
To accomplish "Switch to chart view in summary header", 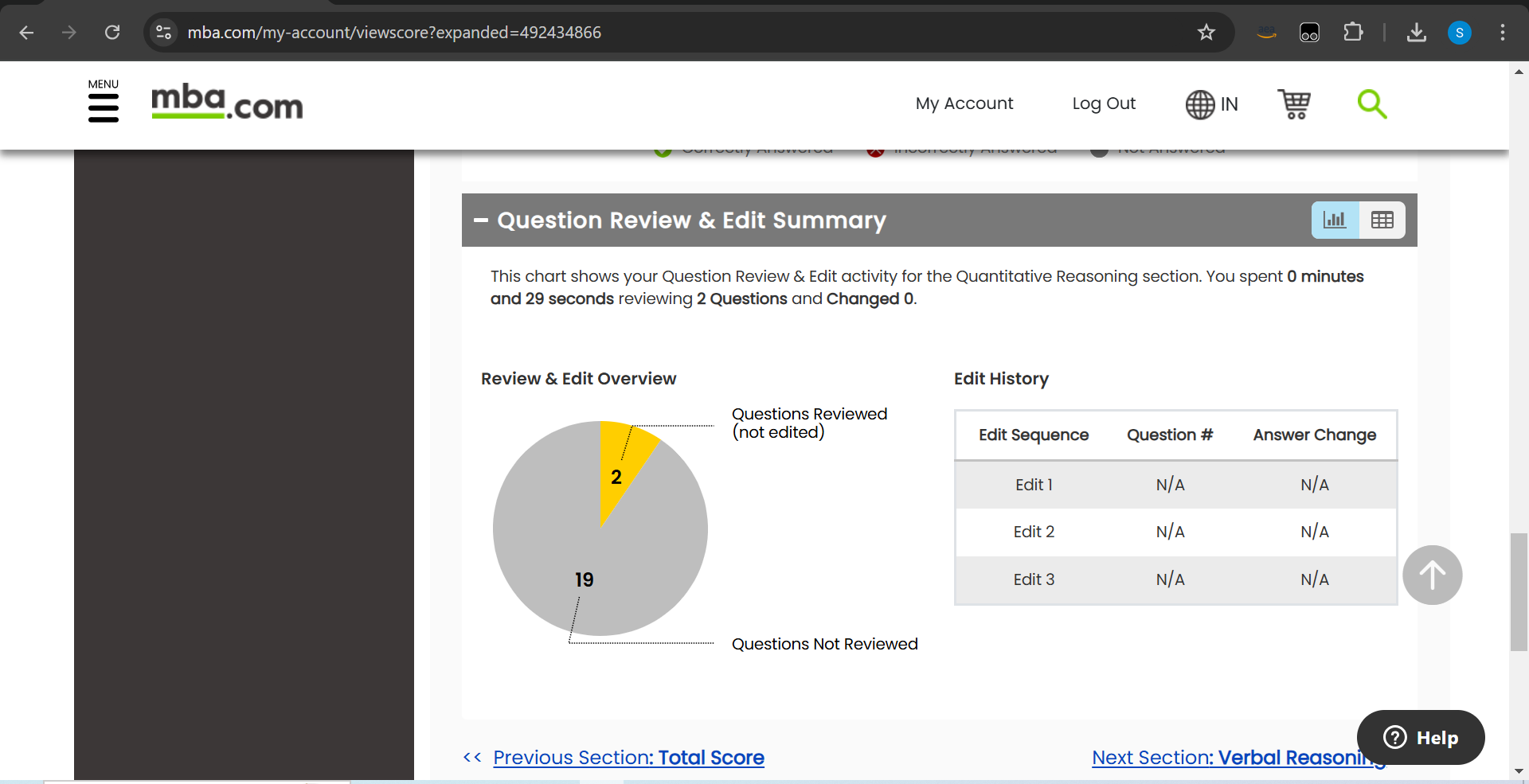I will tap(1335, 220).
